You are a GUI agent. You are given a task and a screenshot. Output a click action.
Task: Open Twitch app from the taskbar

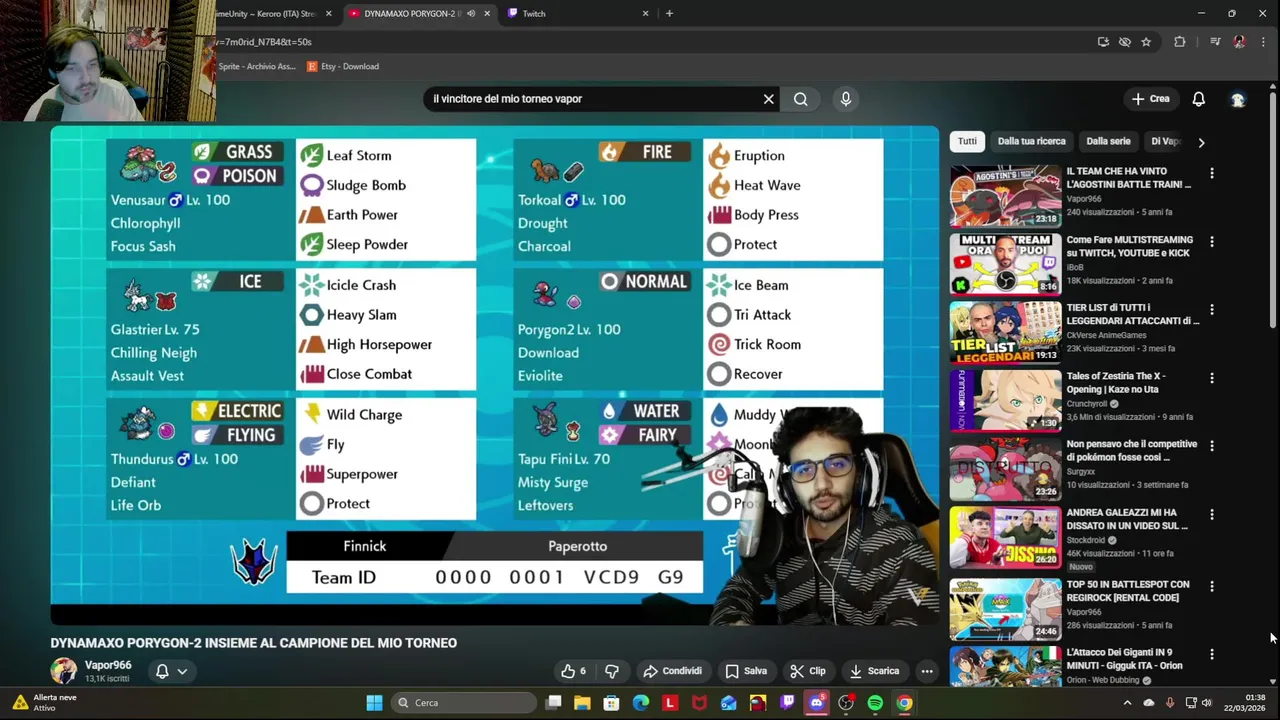coord(787,703)
